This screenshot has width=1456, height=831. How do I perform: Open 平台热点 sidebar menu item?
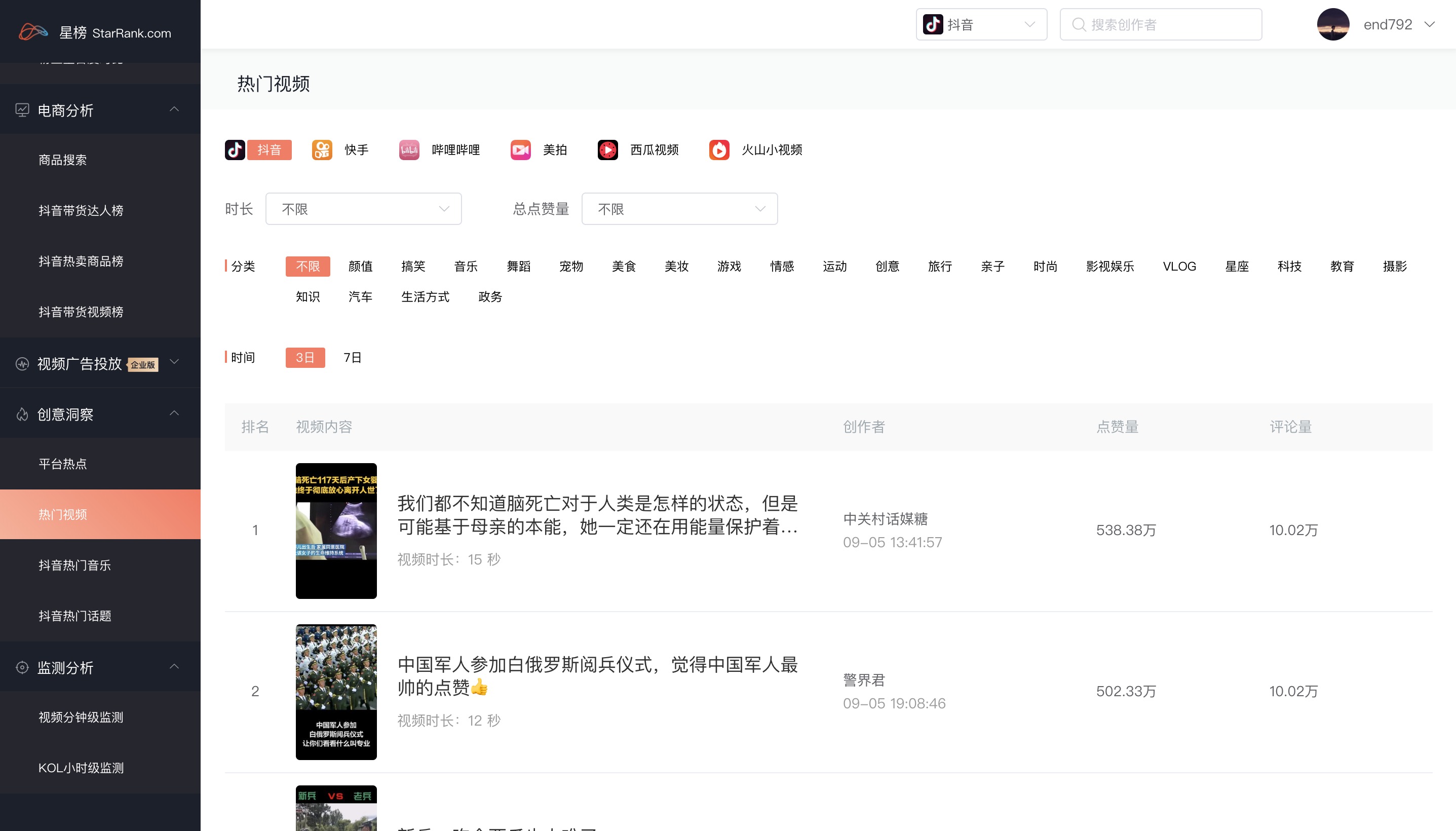(x=63, y=464)
